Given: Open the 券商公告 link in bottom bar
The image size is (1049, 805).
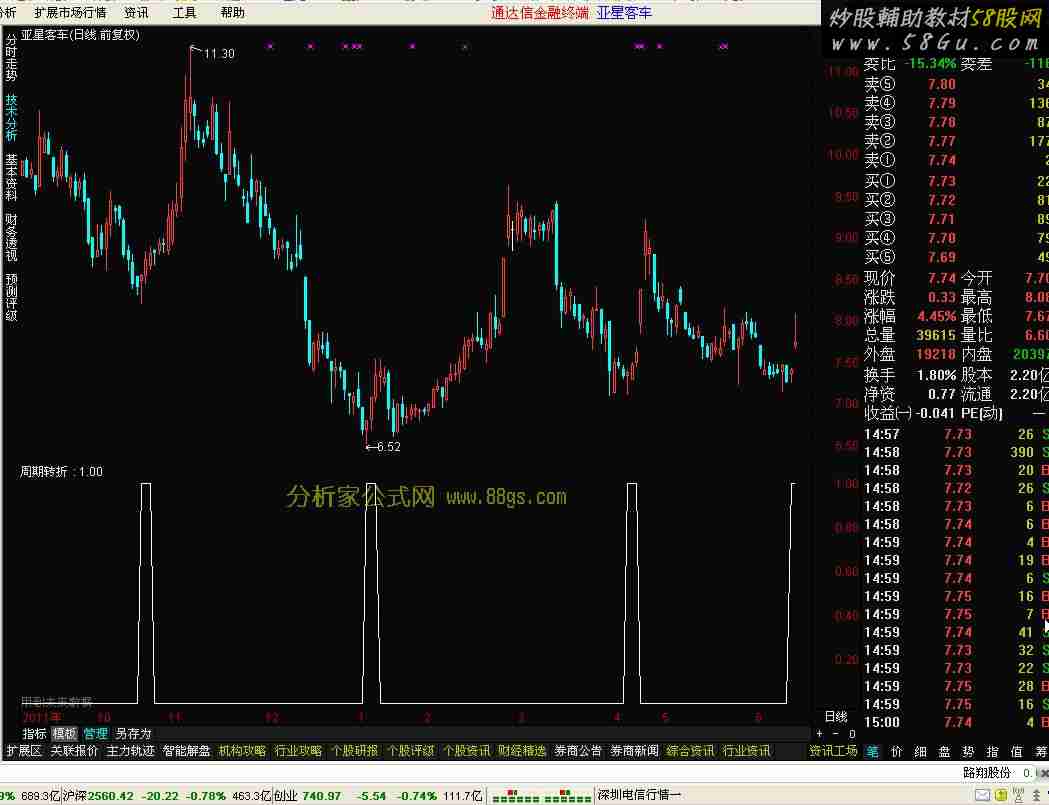Looking at the screenshot, I should 578,751.
